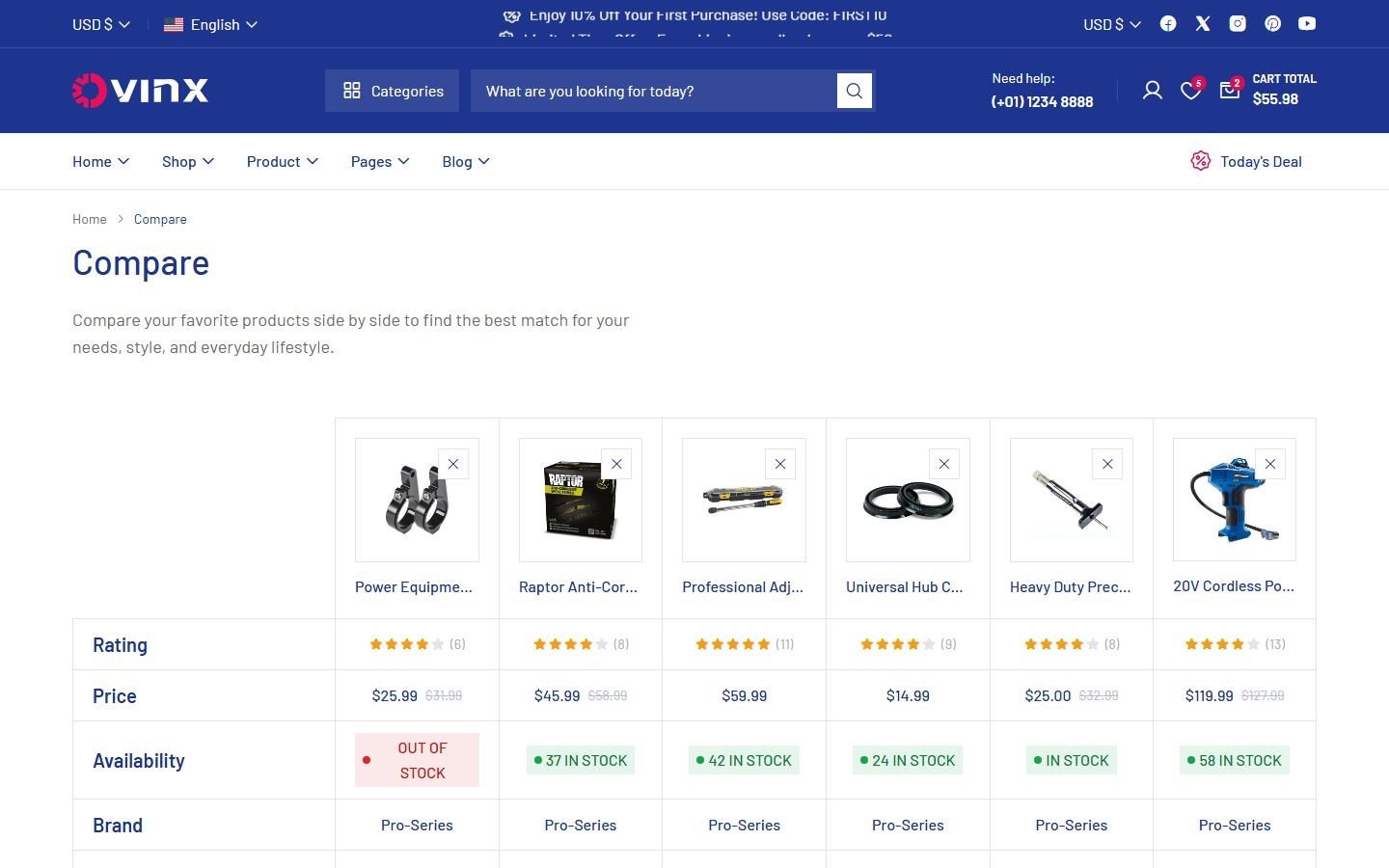Remove Heavy Duty Prec product from compare
The width and height of the screenshot is (1389, 868).
click(1107, 464)
